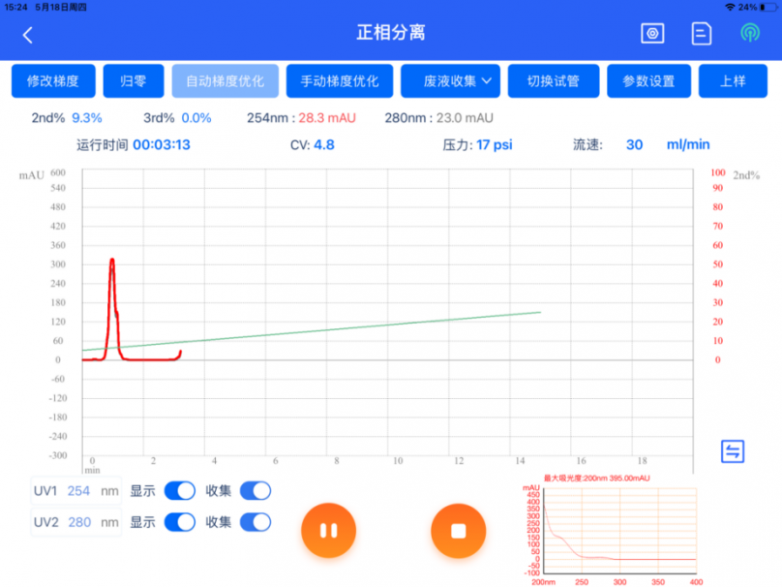The height and width of the screenshot is (587, 782).
Task: Click the axis swap icon beside chart
Action: click(732, 451)
